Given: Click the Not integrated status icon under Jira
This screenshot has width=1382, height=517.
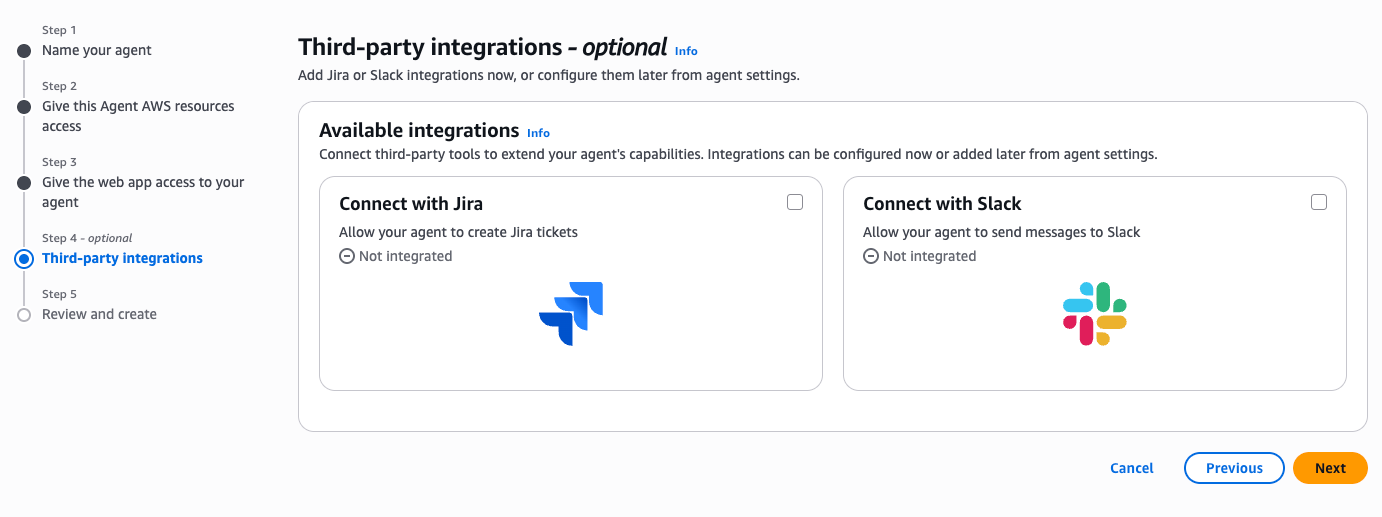Looking at the screenshot, I should tap(347, 257).
